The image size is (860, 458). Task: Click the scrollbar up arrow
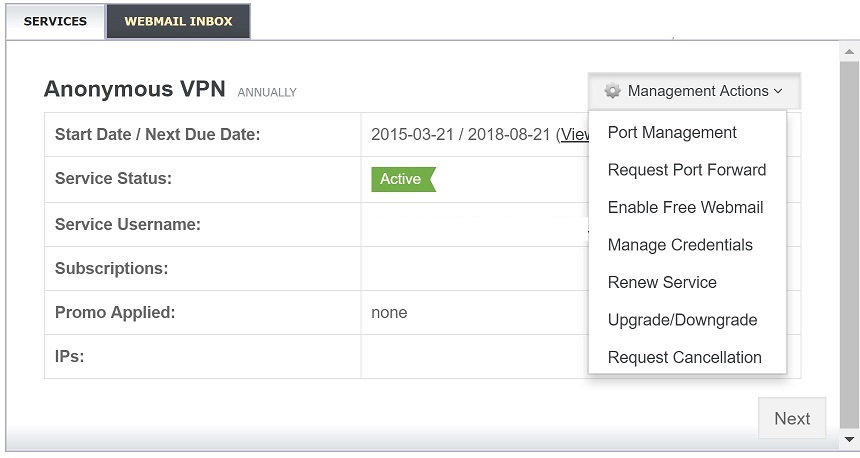[x=849, y=52]
